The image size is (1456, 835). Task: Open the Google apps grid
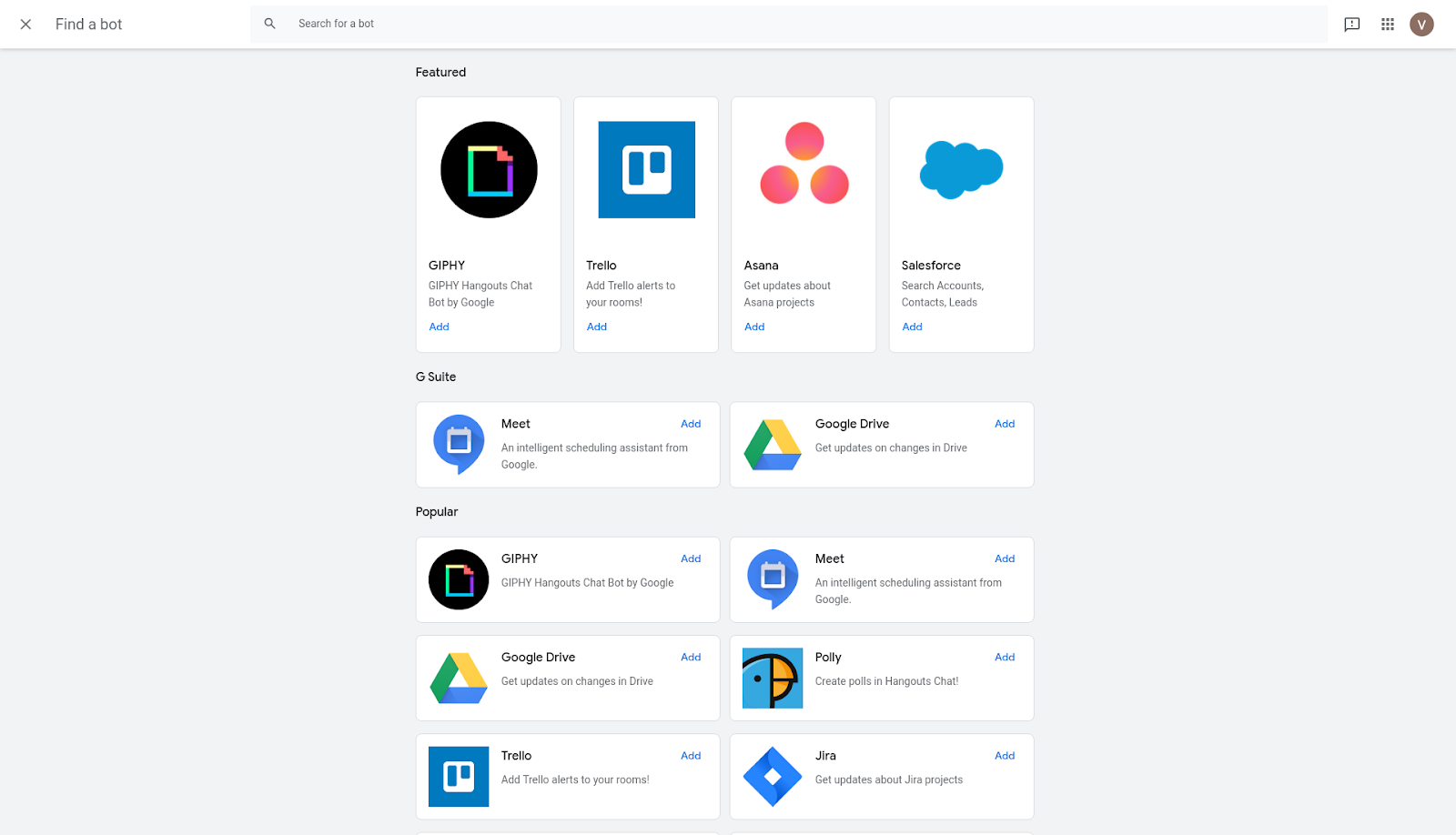(x=1388, y=25)
